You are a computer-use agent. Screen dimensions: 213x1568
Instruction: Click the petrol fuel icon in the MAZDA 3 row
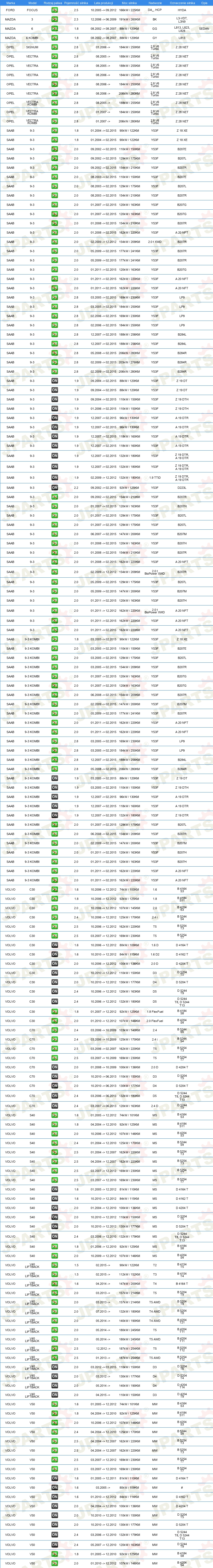click(x=55, y=19)
